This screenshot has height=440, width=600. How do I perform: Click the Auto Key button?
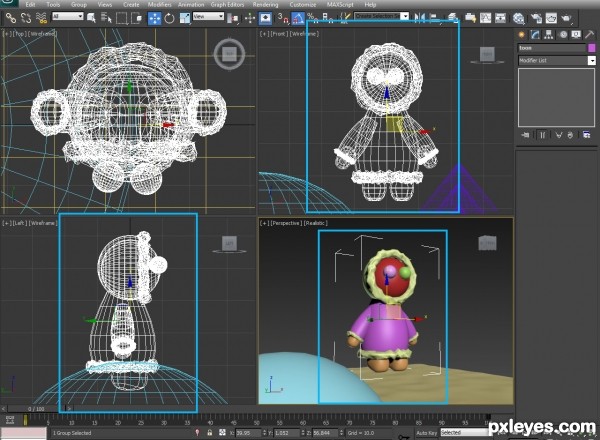426,433
